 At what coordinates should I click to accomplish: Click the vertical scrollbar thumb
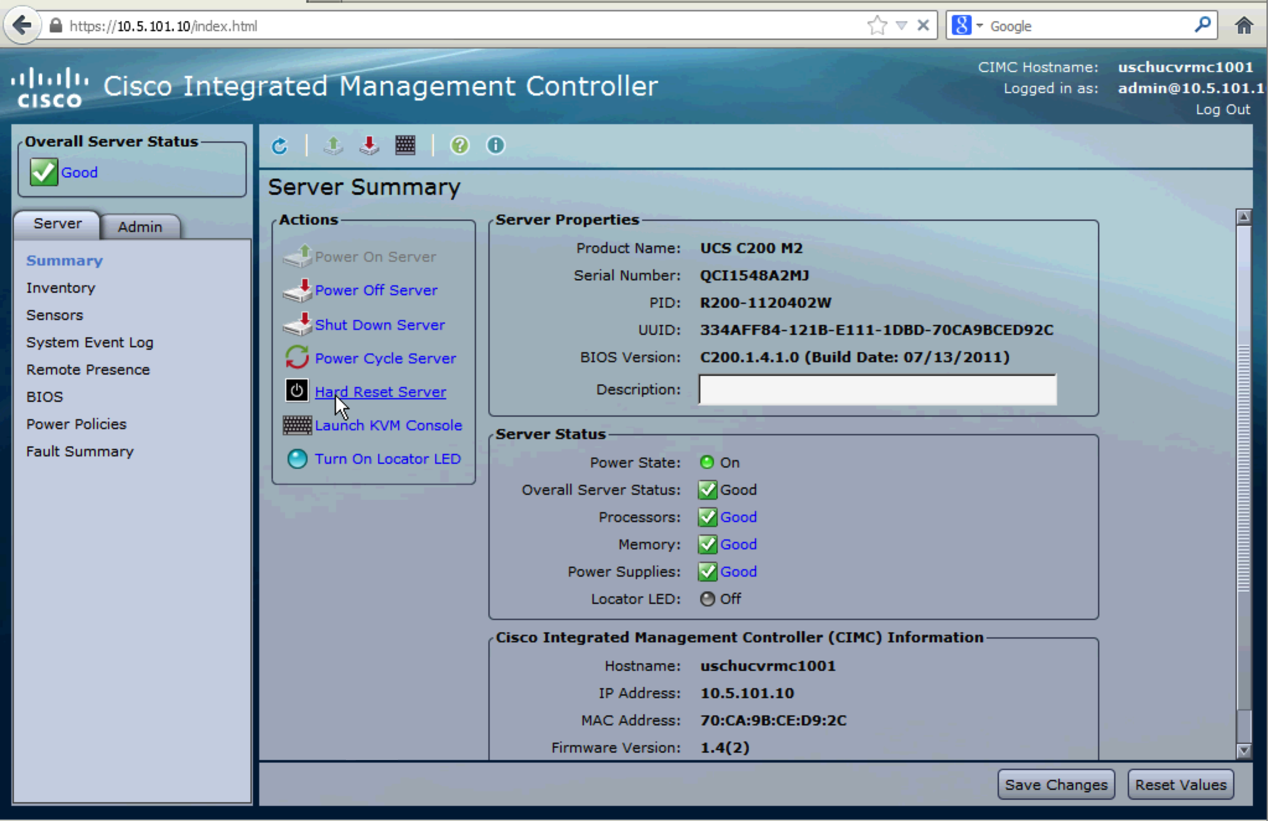pyautogui.click(x=1244, y=468)
